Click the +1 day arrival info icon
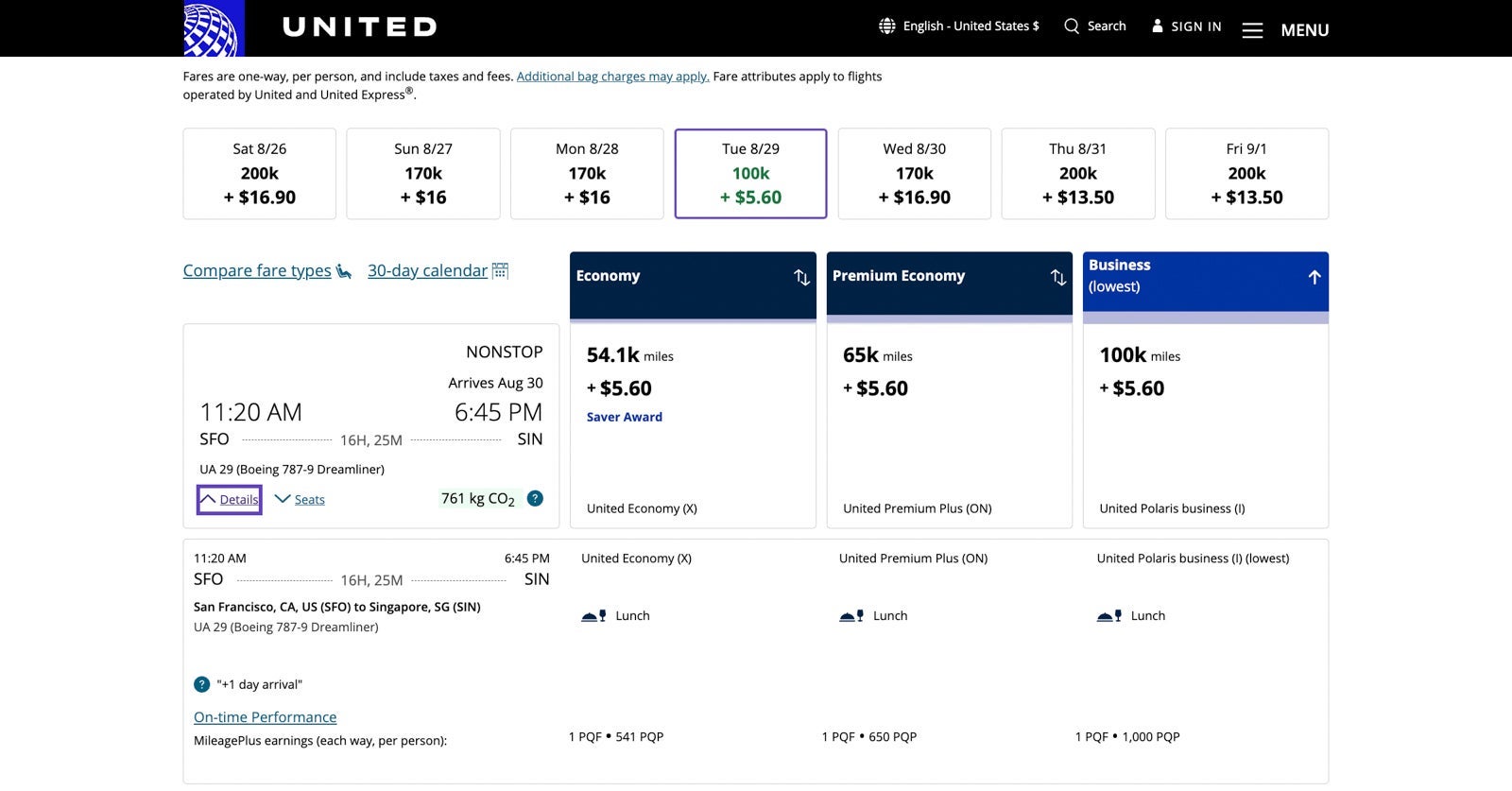This screenshot has width=1512, height=791. point(201,684)
